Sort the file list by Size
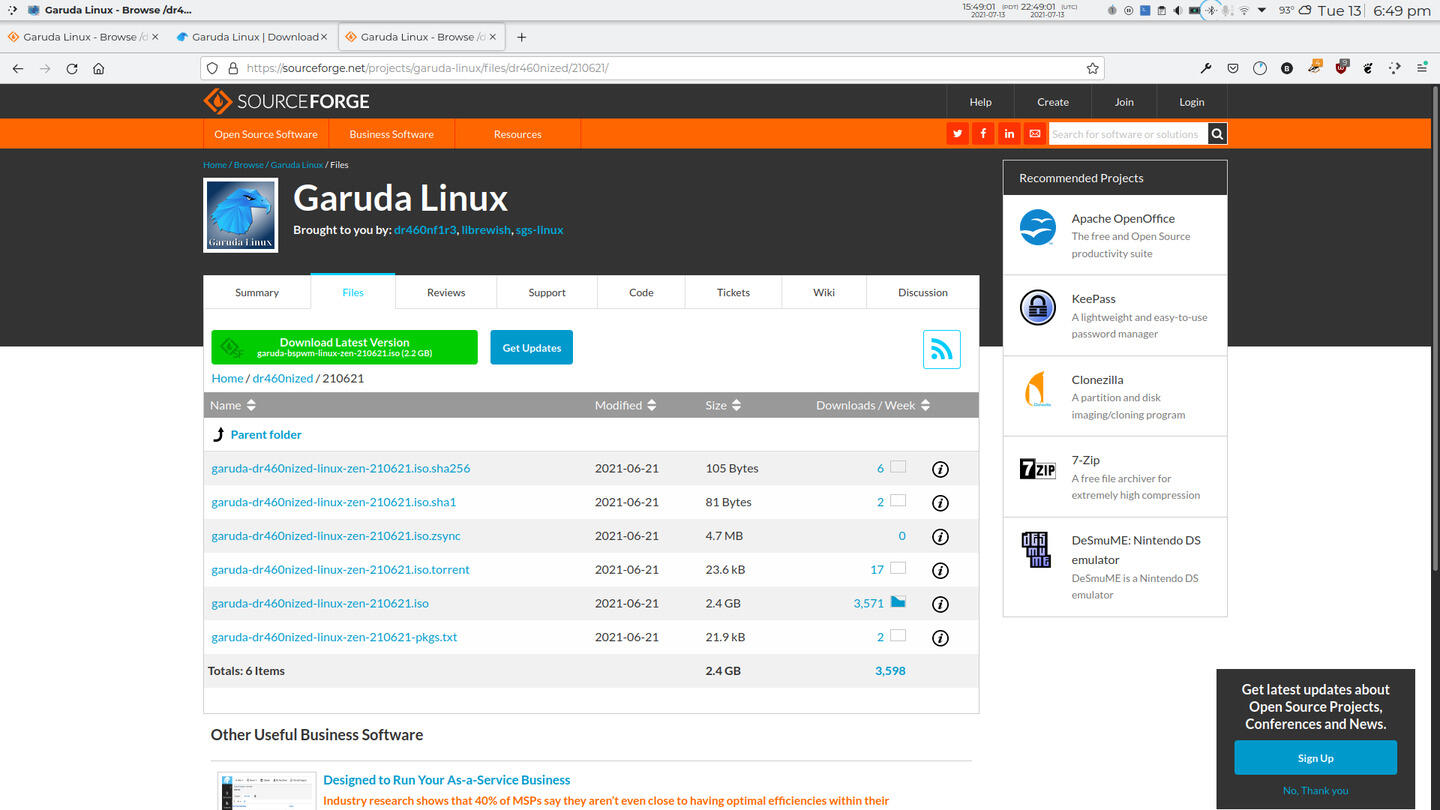Image resolution: width=1440 pixels, height=810 pixels. pos(723,405)
